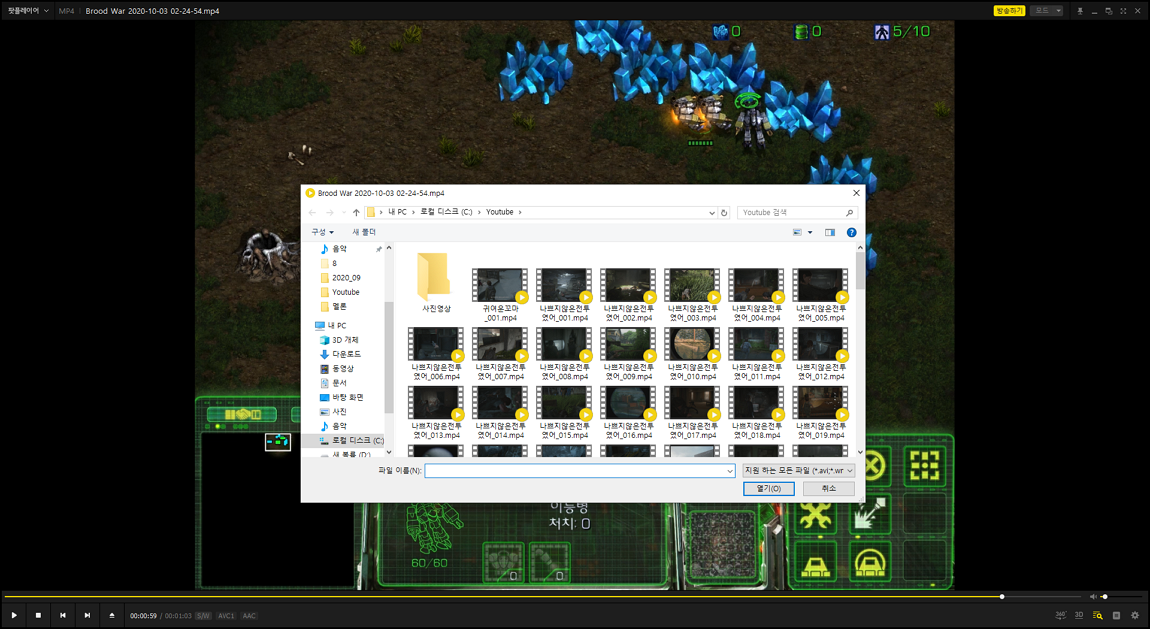
Task: Toggle the always-on-top pin icon
Action: [1080, 11]
